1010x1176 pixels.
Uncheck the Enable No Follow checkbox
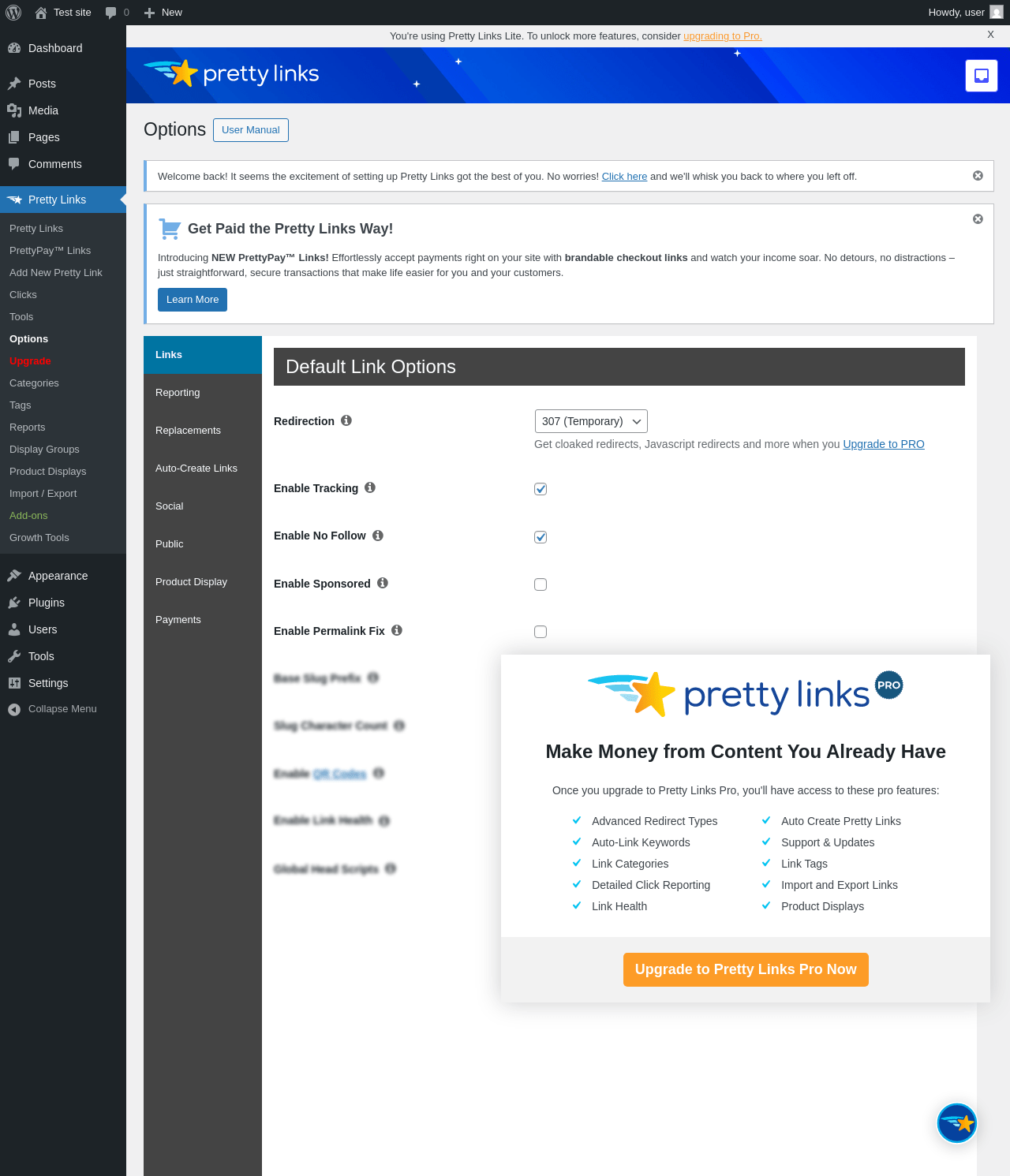click(x=541, y=537)
